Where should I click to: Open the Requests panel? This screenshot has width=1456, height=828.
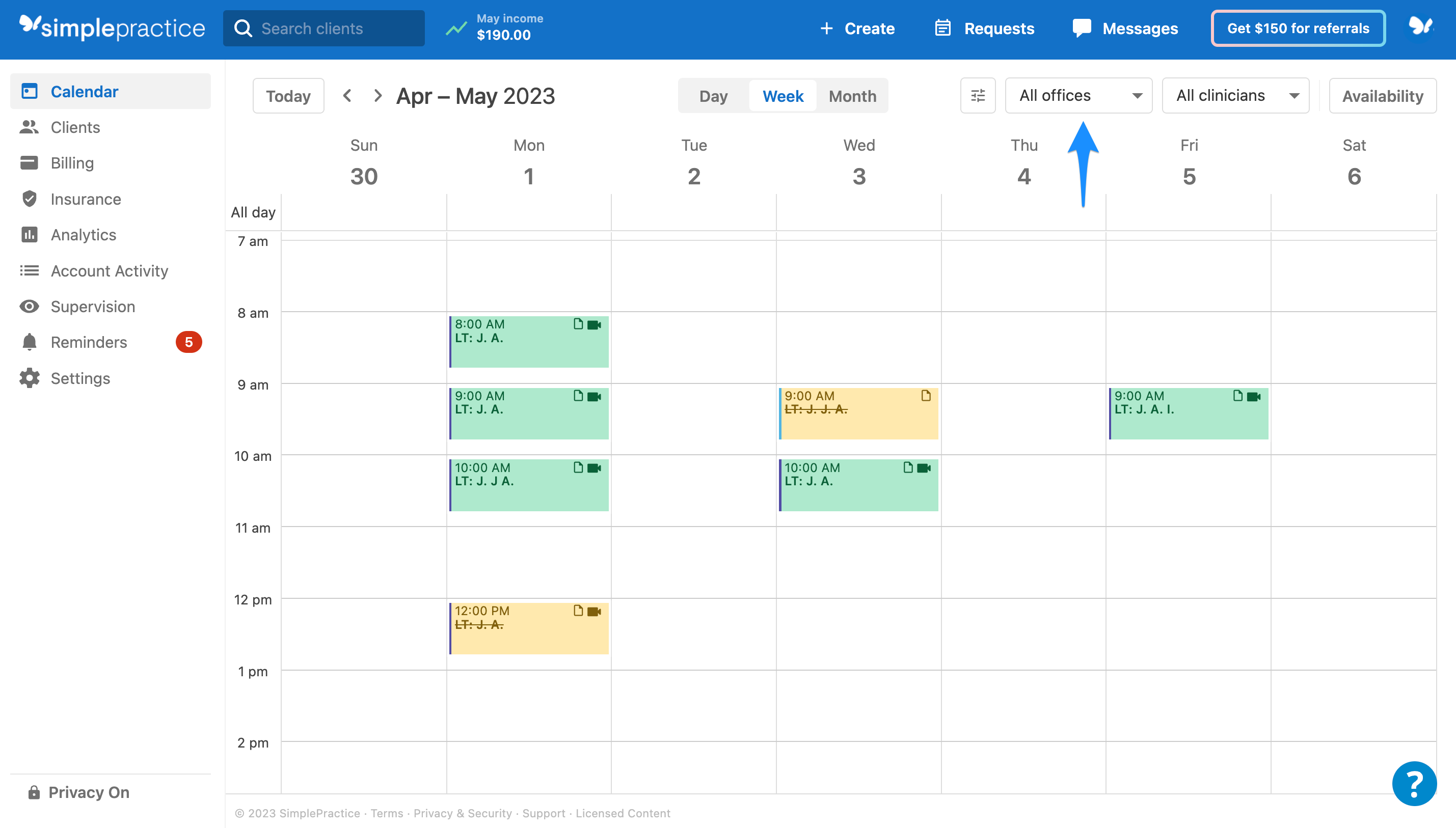984,28
